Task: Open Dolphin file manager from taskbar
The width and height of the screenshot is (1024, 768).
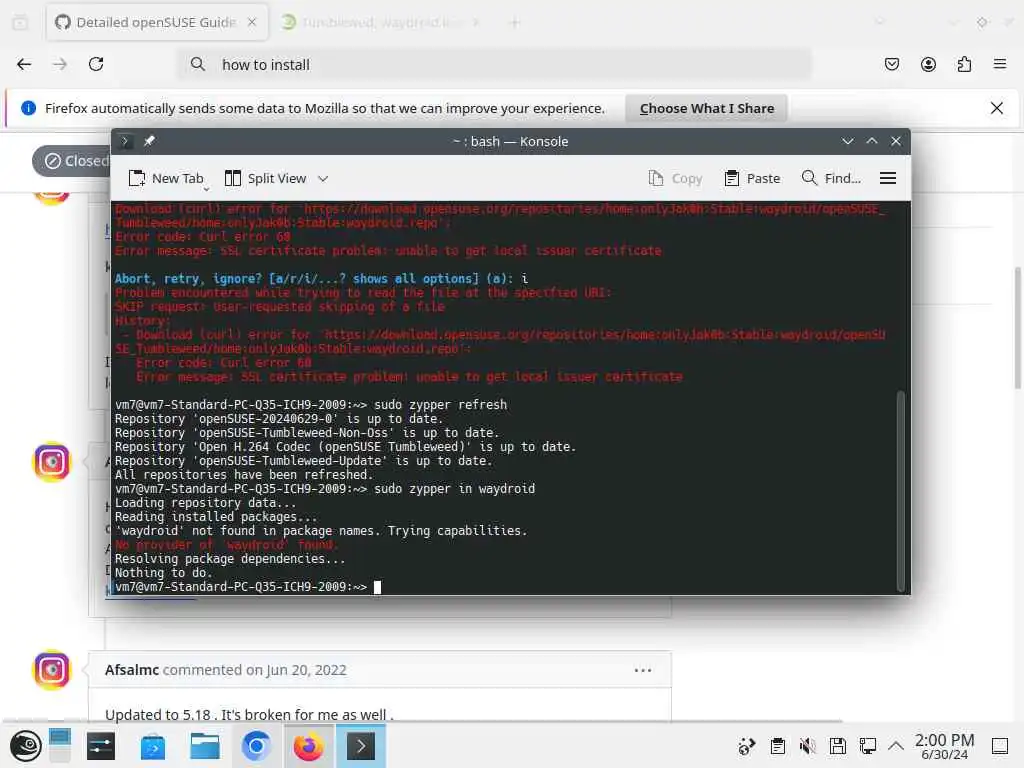Action: 204,746
